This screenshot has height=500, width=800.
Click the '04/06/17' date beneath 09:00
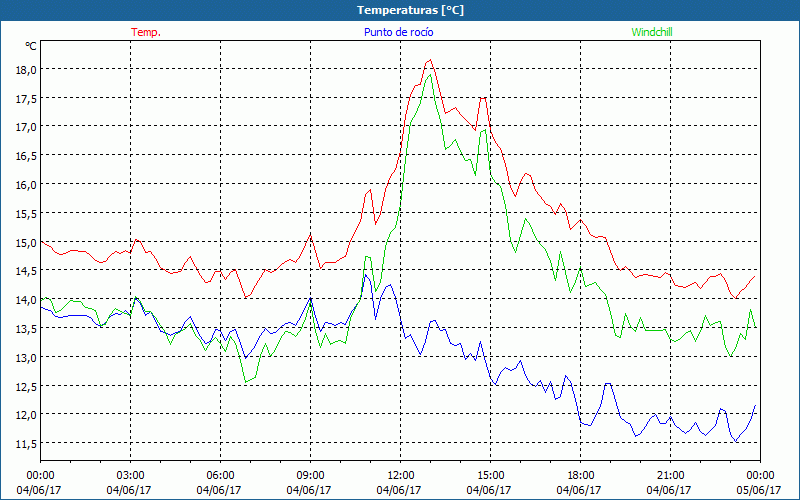click(x=309, y=490)
